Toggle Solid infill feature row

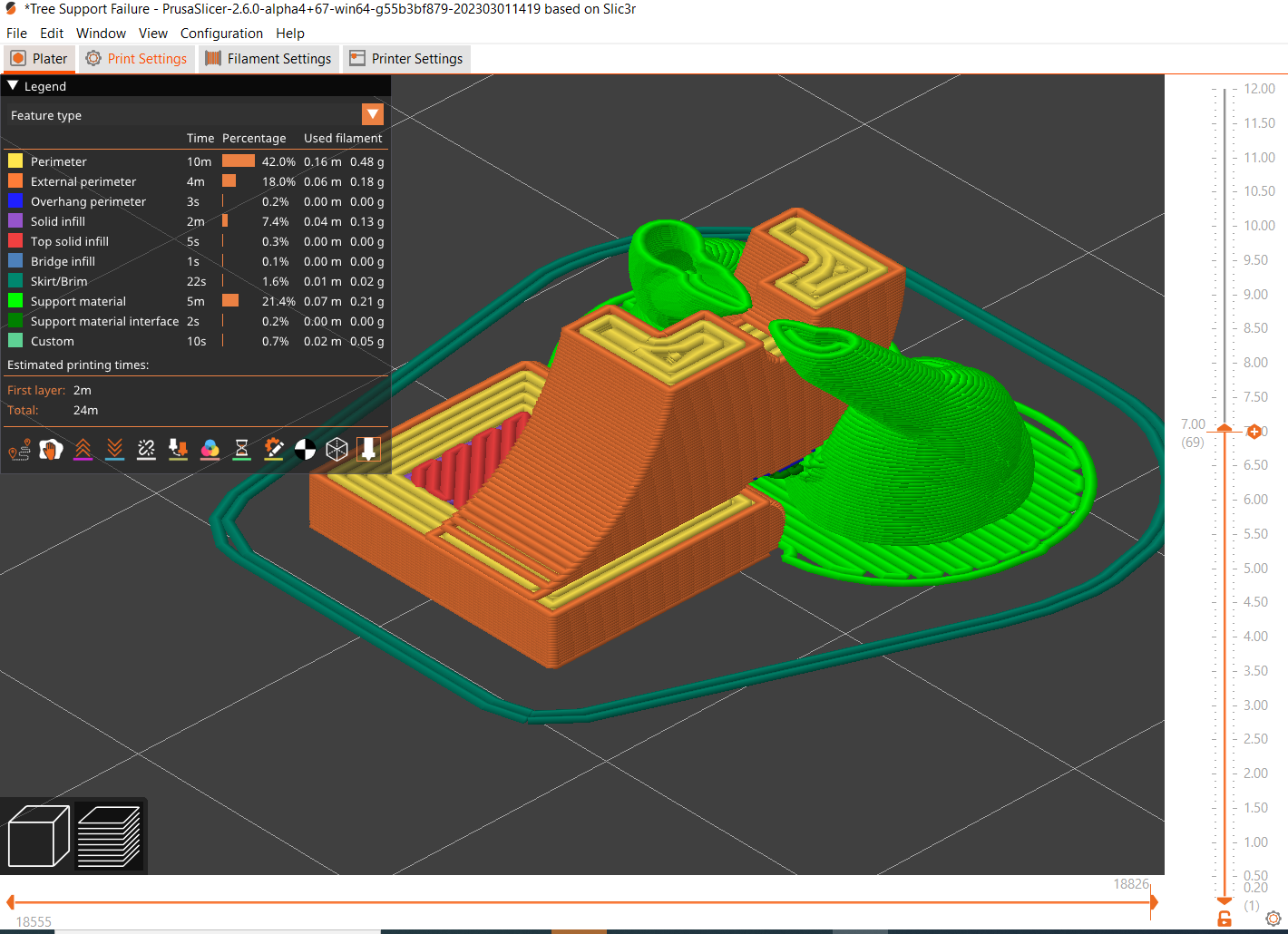point(196,221)
